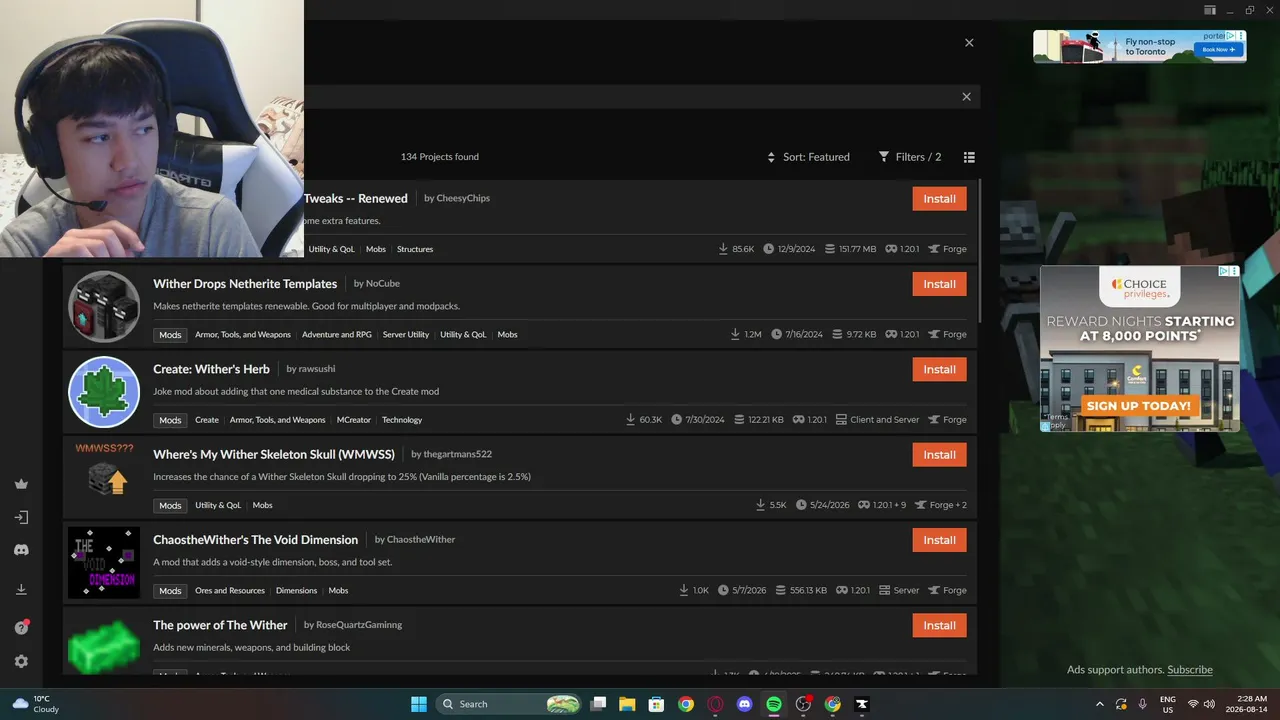Open Task View on the taskbar

[598, 704]
